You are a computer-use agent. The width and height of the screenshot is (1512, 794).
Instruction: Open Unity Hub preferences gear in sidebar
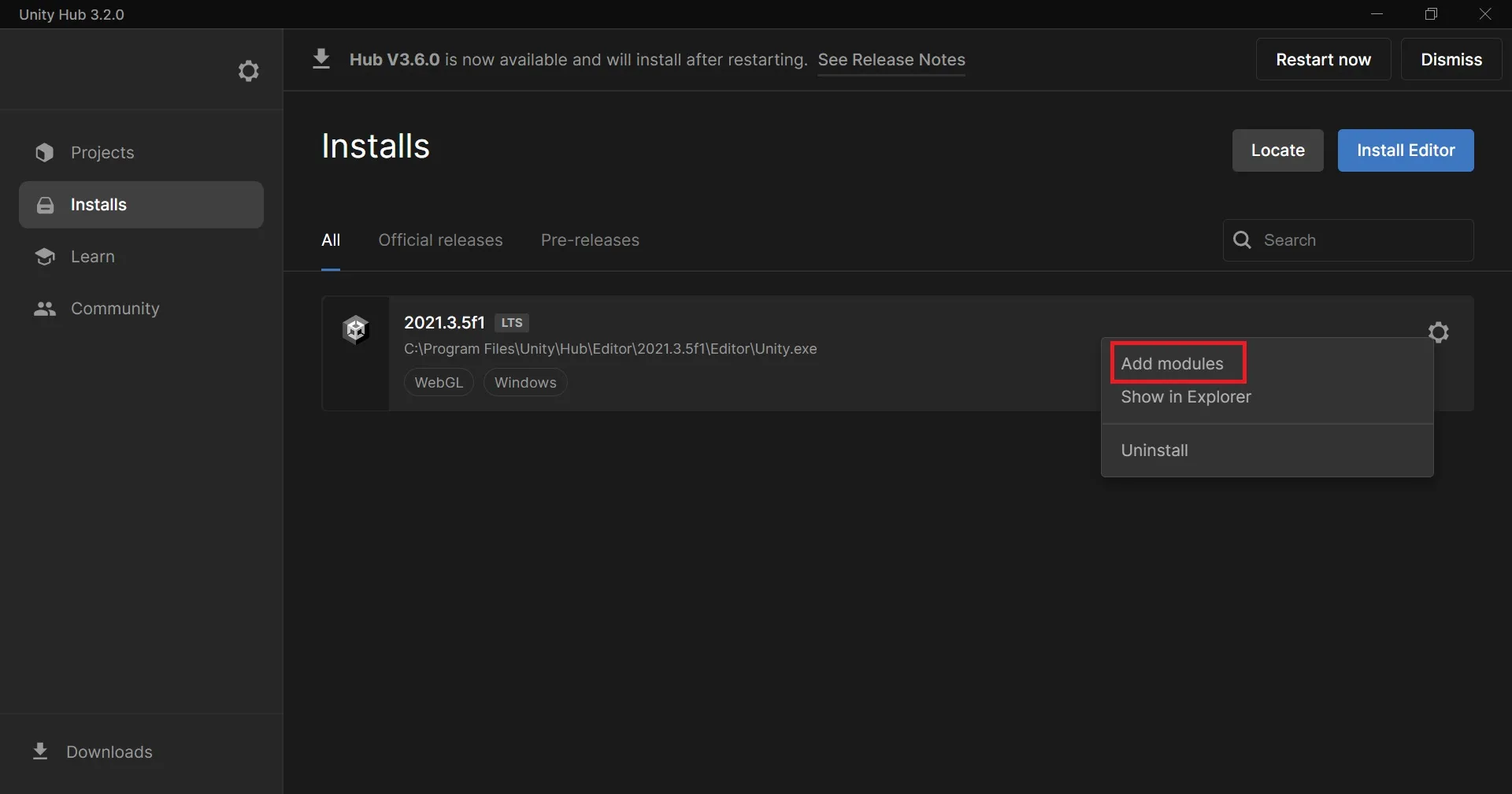click(249, 71)
